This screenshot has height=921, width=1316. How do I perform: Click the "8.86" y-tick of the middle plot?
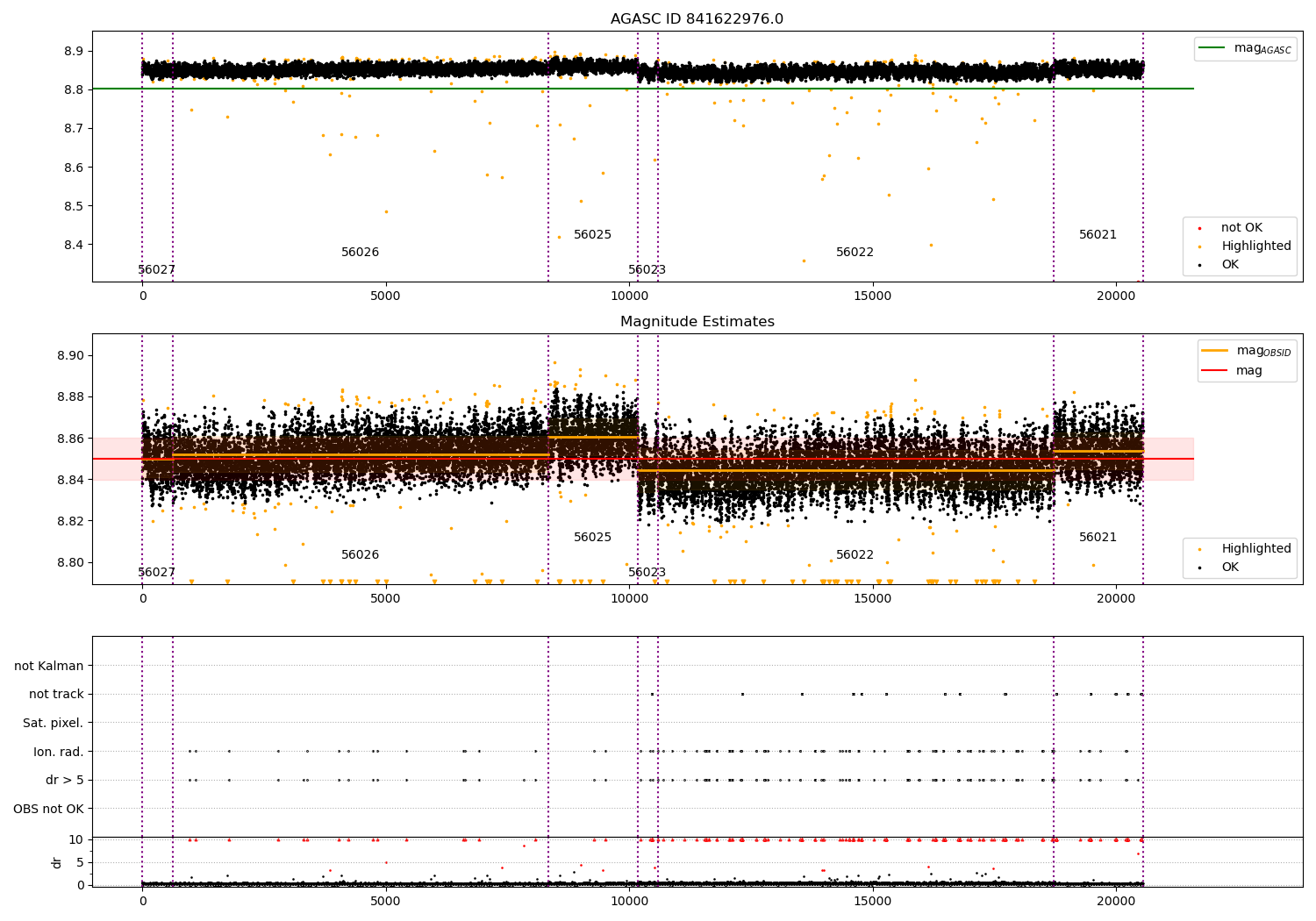[70, 439]
